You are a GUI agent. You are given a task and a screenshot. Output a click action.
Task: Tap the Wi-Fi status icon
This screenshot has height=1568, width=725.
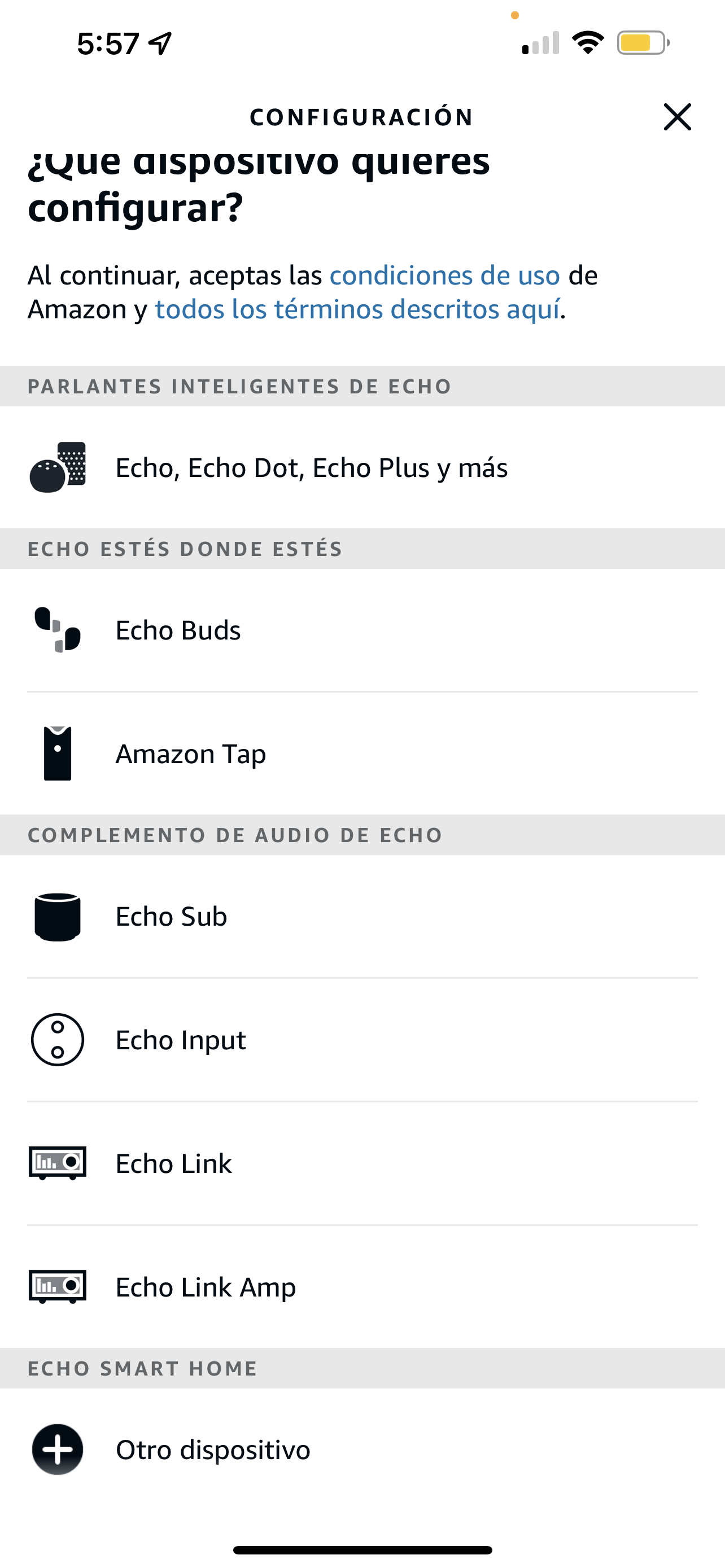[587, 42]
